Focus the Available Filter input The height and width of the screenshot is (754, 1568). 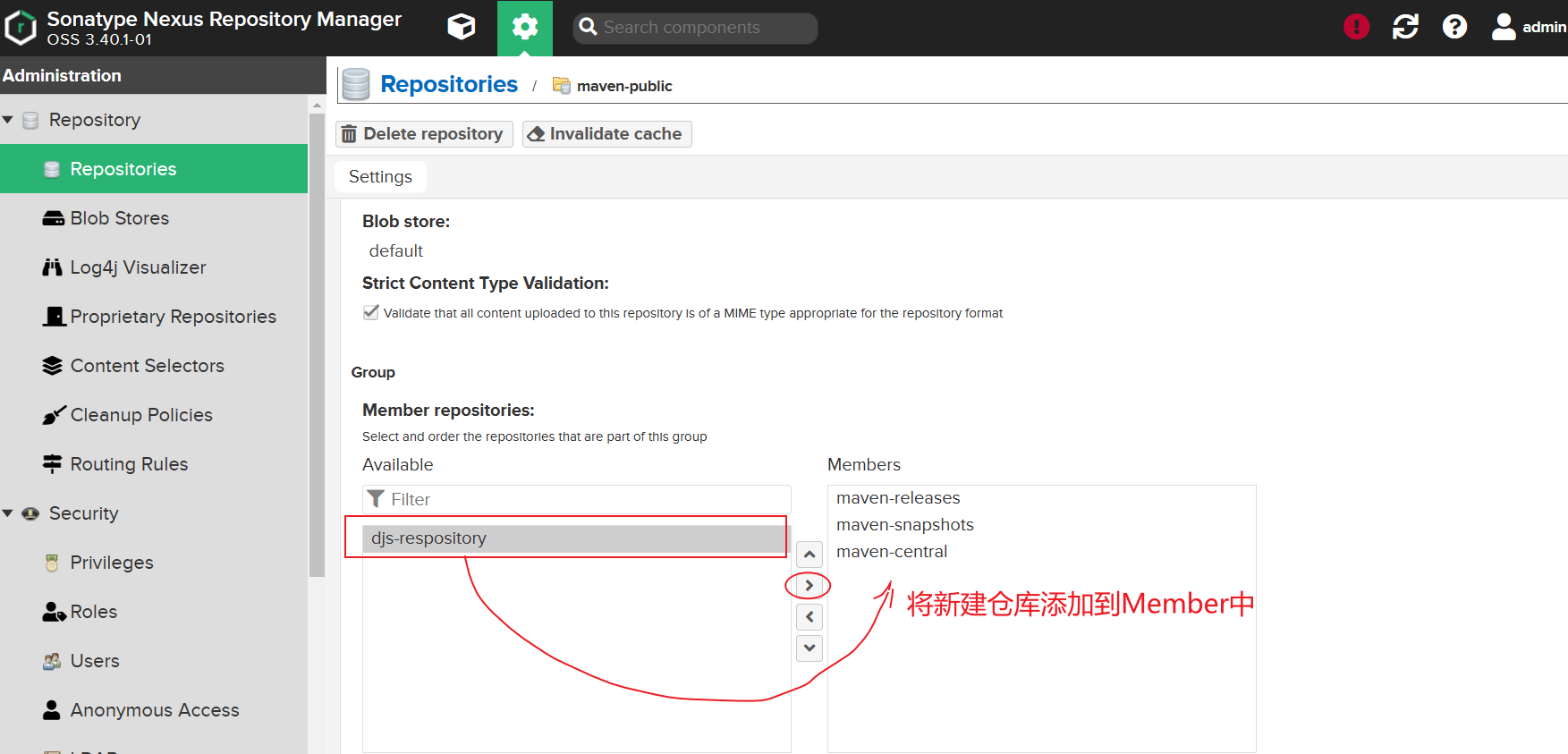click(577, 499)
